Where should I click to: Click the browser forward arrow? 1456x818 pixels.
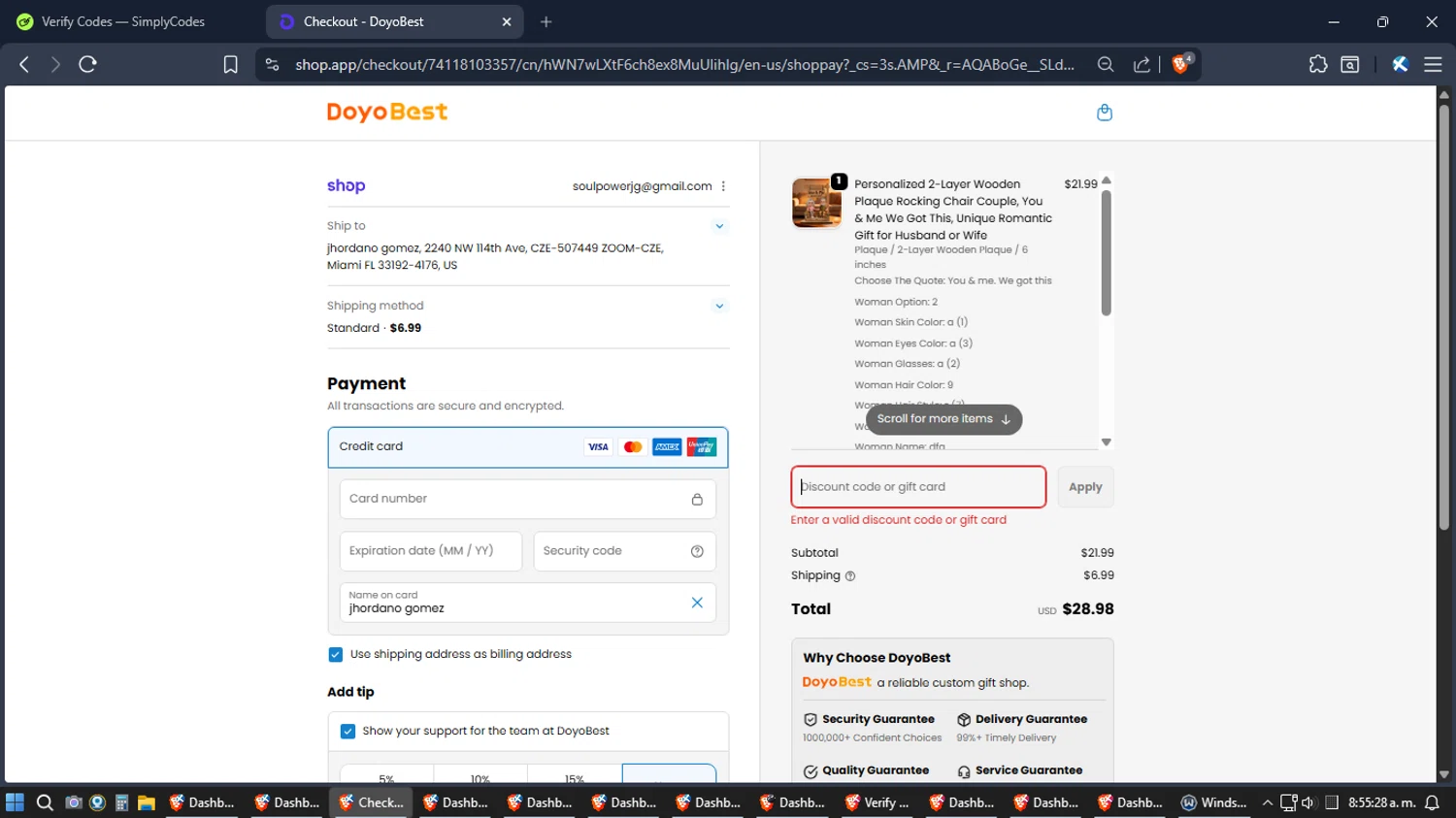tap(55, 64)
